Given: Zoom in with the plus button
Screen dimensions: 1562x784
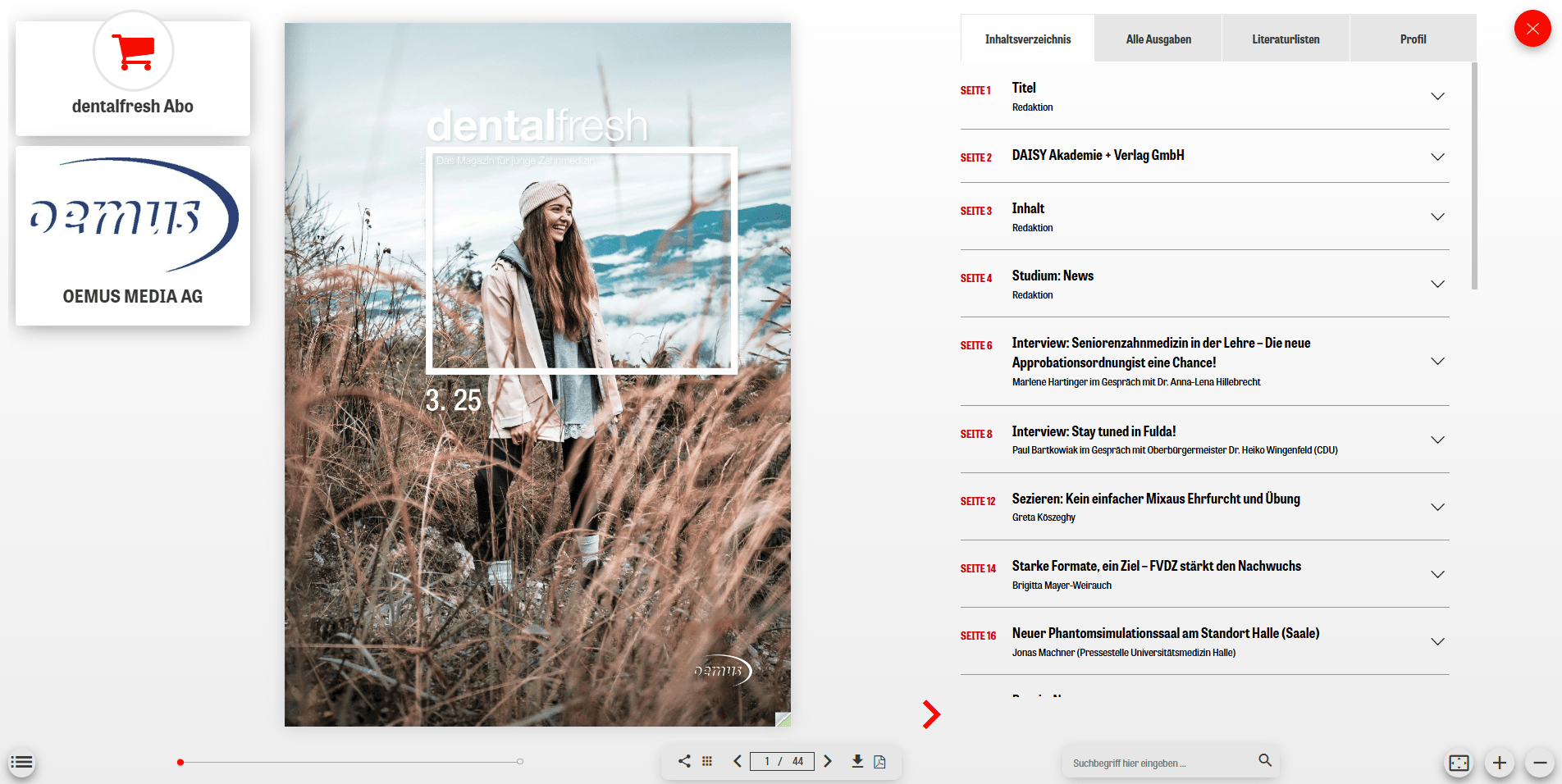Looking at the screenshot, I should 1499,763.
